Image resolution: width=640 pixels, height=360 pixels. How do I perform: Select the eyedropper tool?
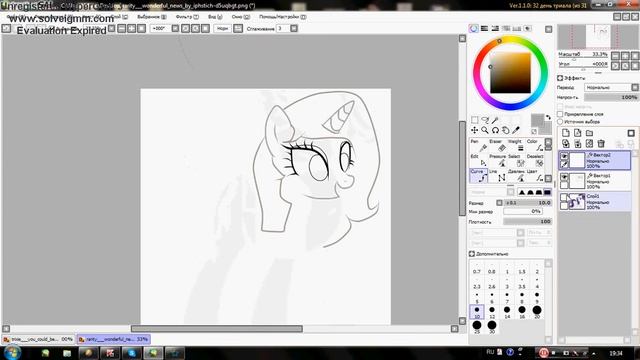click(x=516, y=130)
